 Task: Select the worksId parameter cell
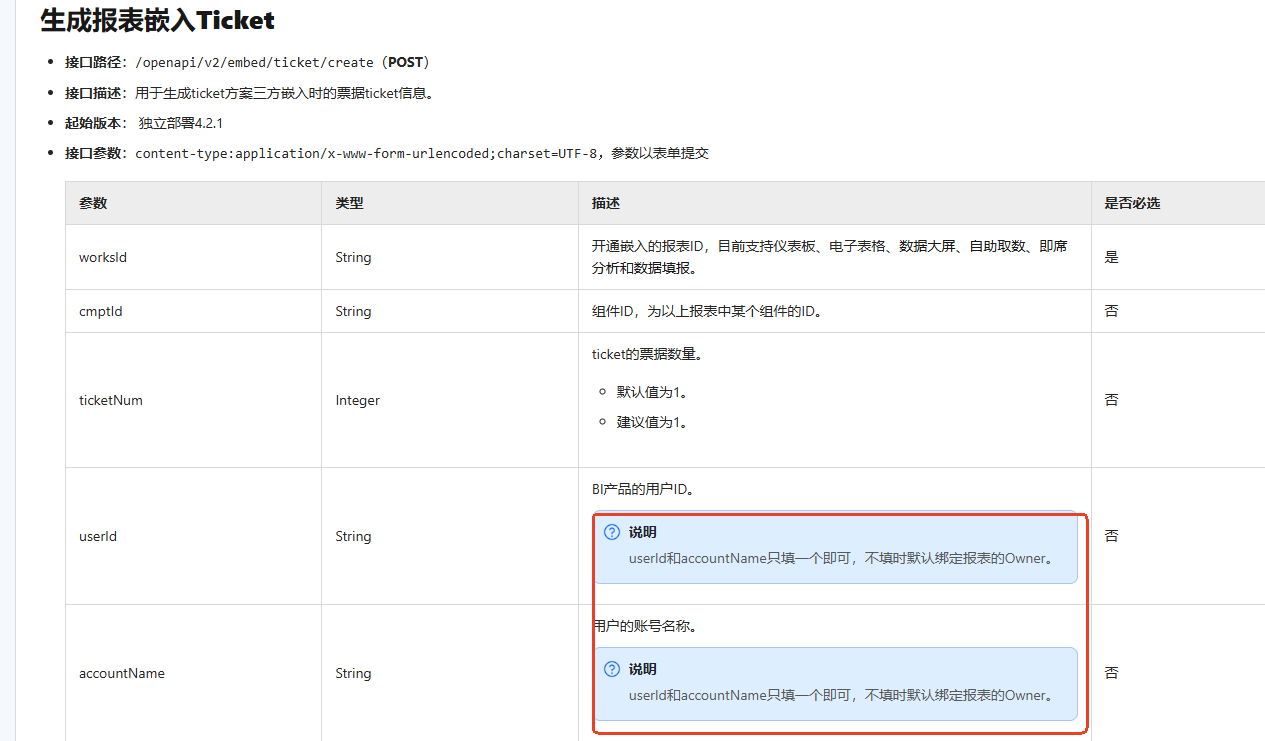pos(103,257)
